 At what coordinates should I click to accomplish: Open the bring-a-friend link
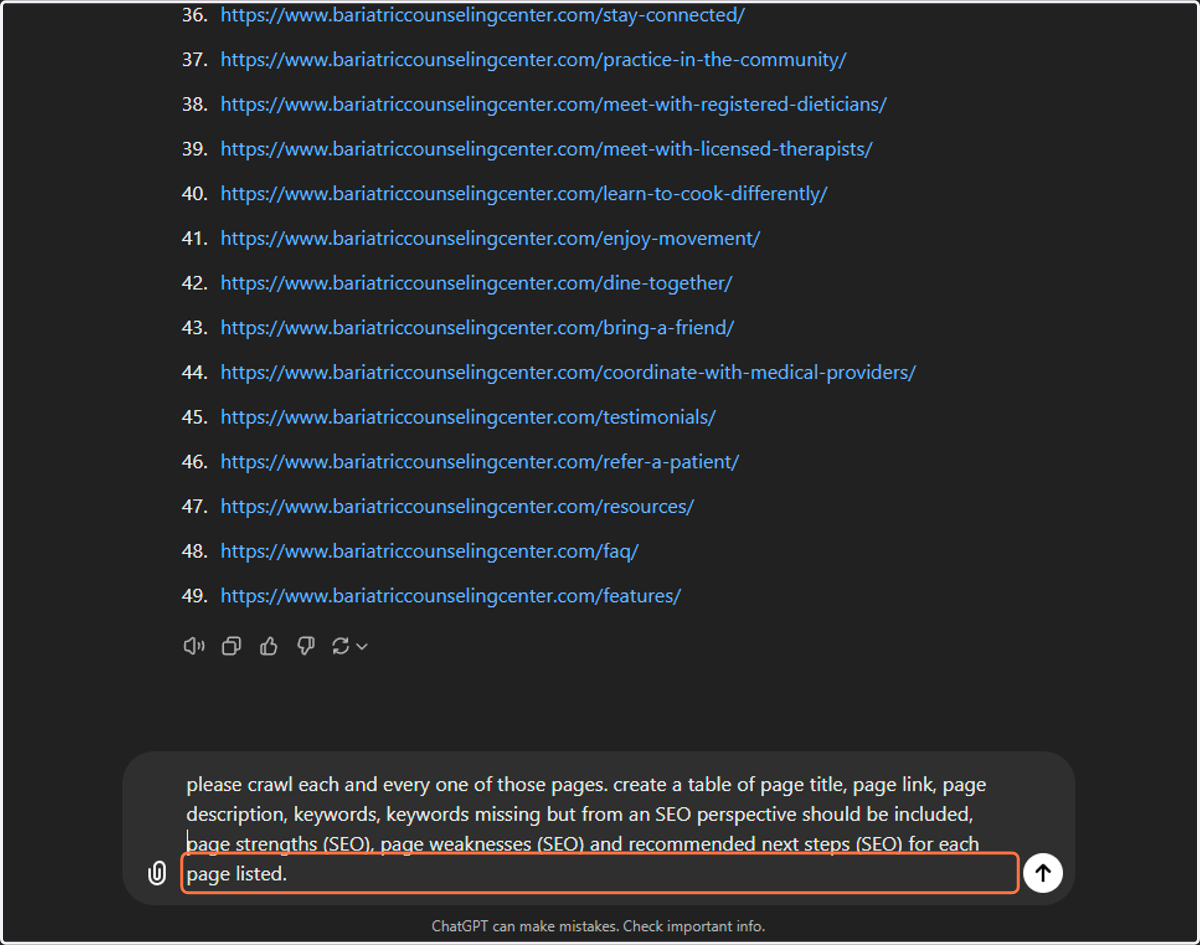pyautogui.click(x=477, y=328)
